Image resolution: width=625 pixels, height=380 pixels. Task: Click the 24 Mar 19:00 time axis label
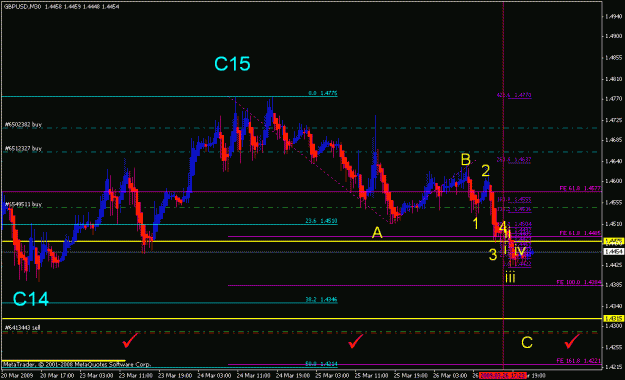293,376
